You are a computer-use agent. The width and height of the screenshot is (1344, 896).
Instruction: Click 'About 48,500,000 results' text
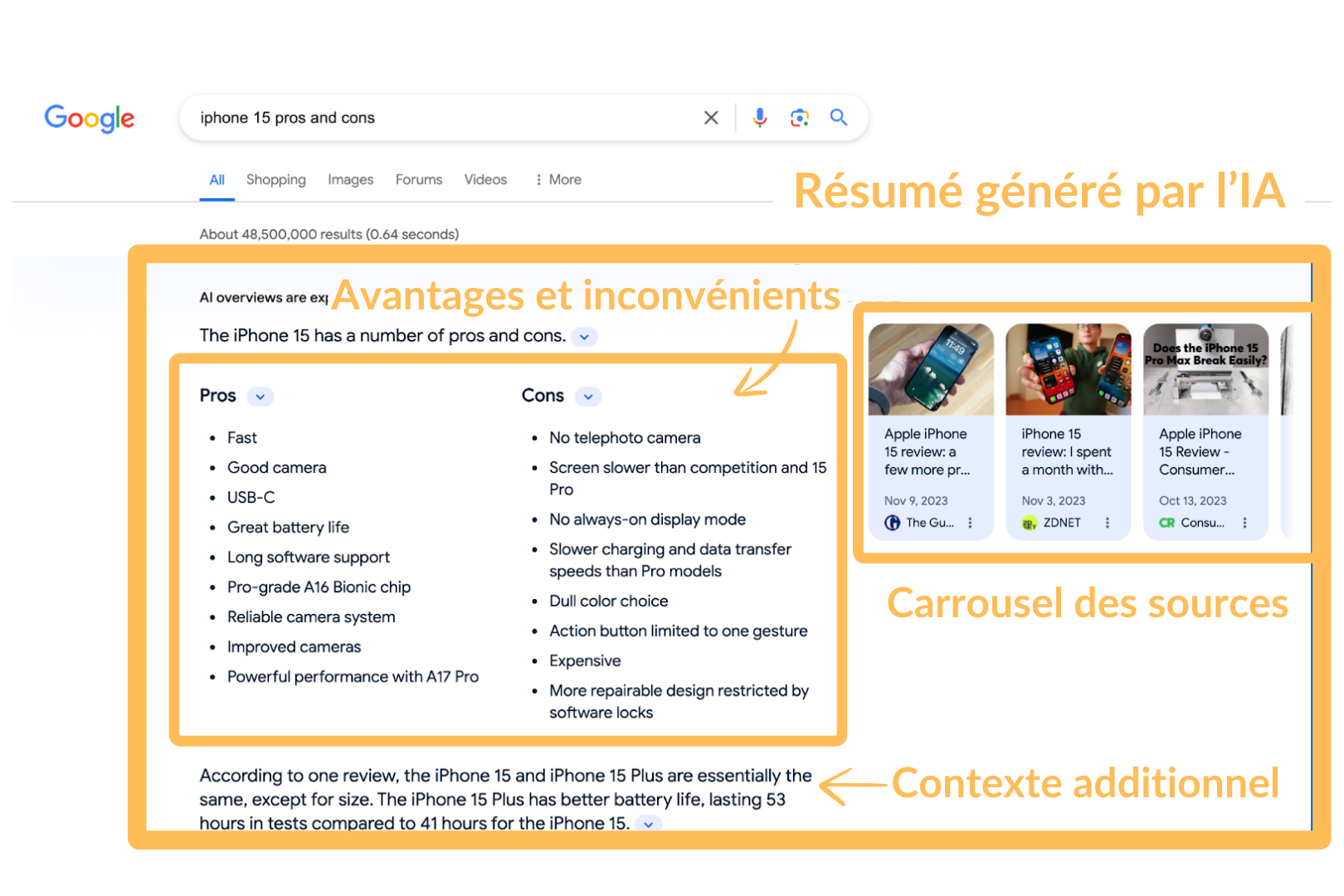(329, 234)
